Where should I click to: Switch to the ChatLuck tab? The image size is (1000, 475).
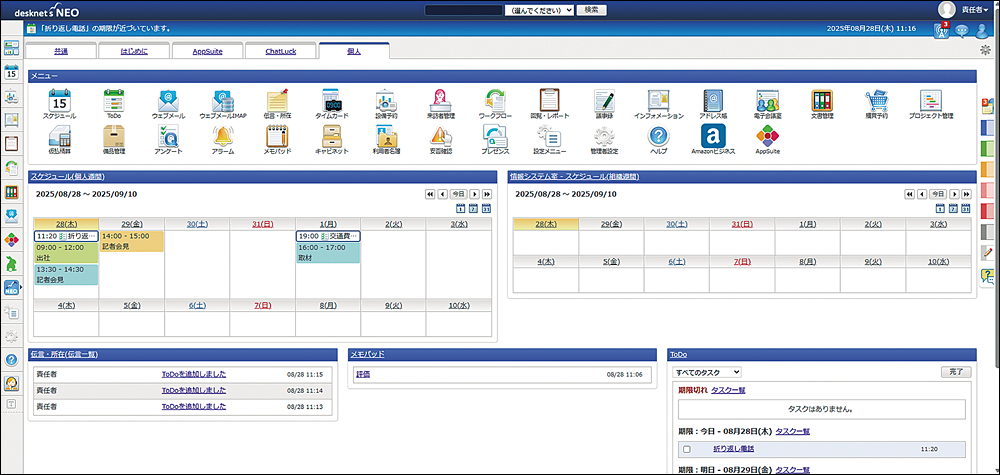click(279, 50)
